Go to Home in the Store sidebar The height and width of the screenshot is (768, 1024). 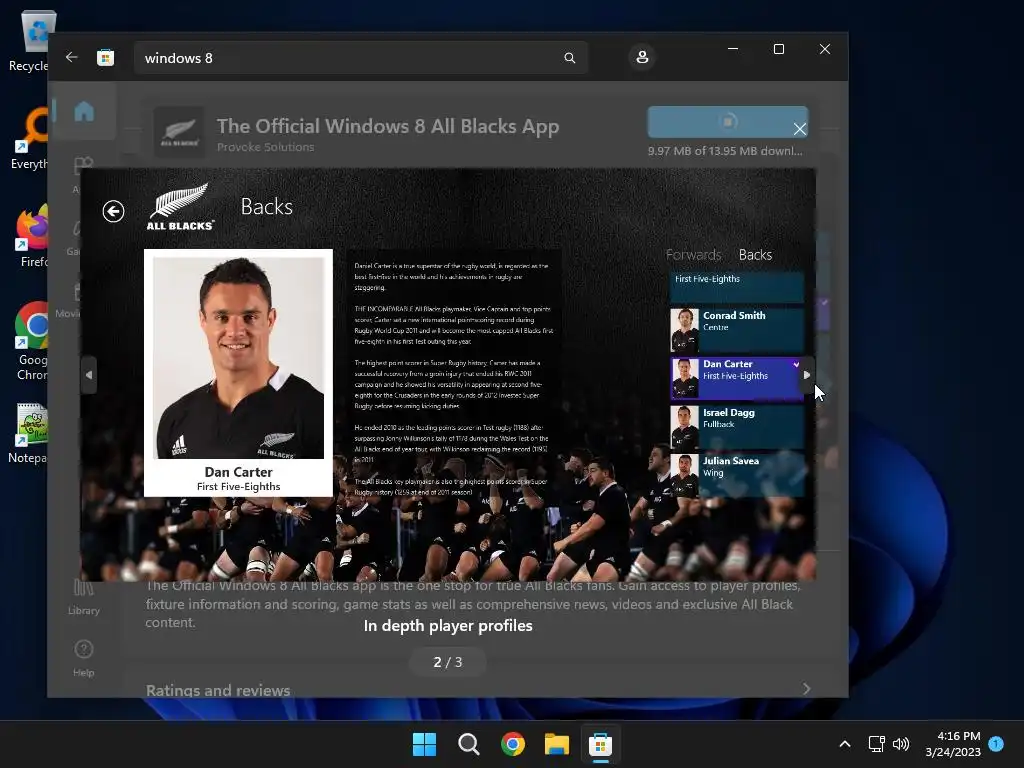[x=84, y=111]
